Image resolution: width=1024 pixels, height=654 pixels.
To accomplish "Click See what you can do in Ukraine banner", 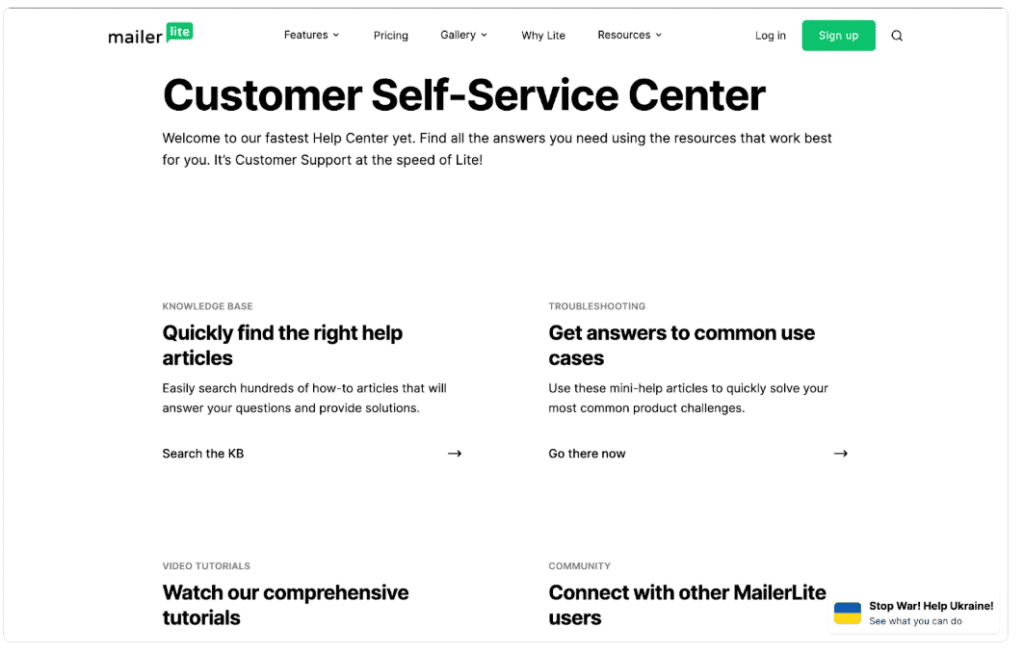I will (x=916, y=620).
